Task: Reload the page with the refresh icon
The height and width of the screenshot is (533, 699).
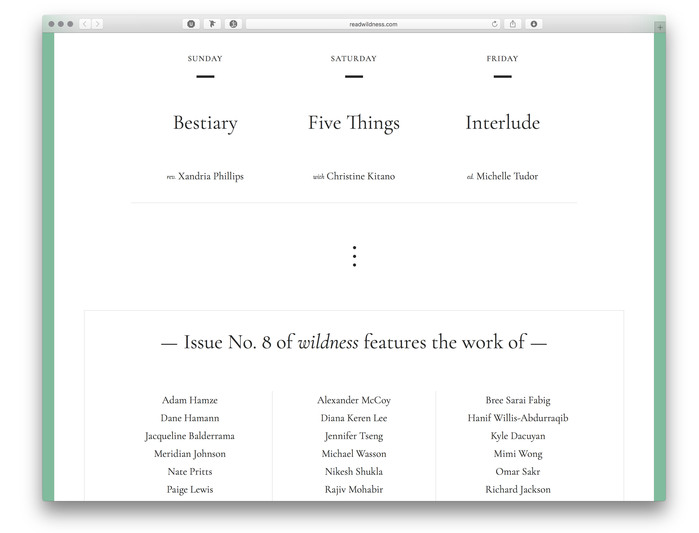Action: click(495, 24)
